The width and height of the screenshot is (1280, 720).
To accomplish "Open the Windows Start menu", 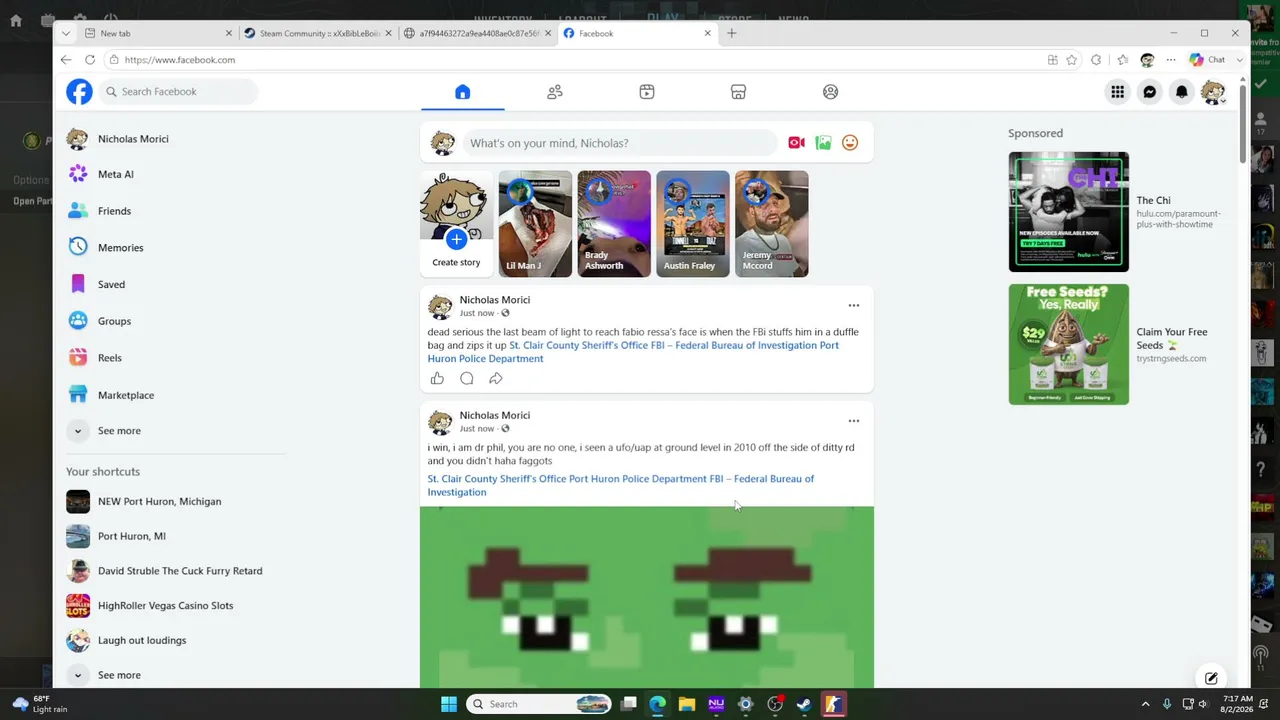I will pyautogui.click(x=449, y=704).
